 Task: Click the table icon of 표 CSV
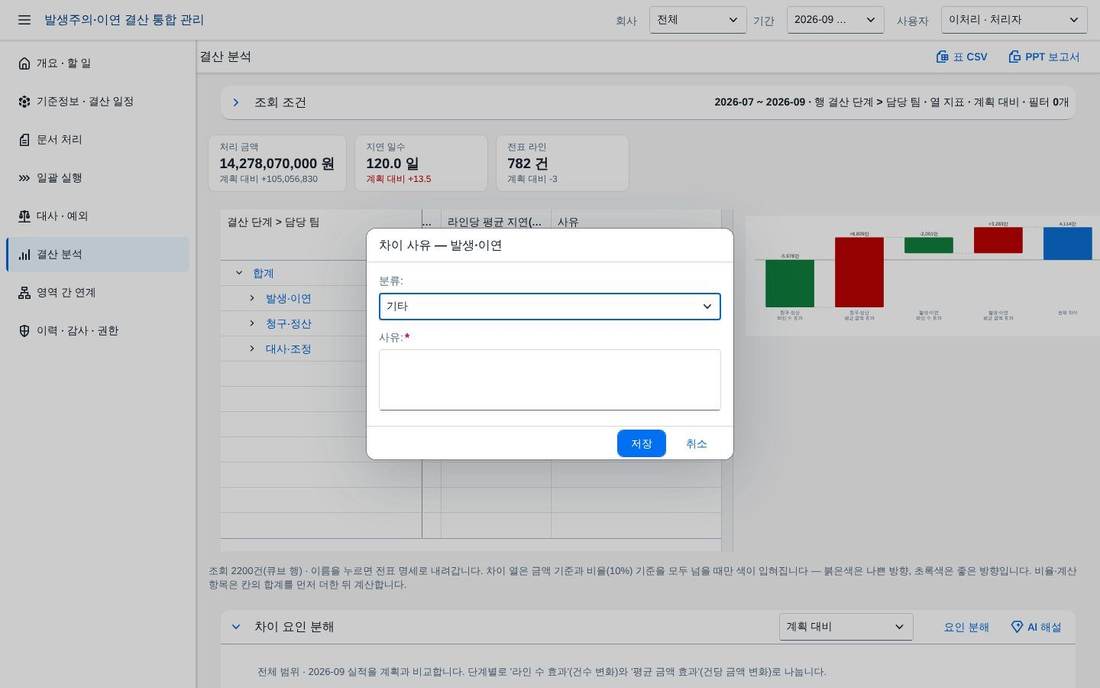[x=942, y=57]
